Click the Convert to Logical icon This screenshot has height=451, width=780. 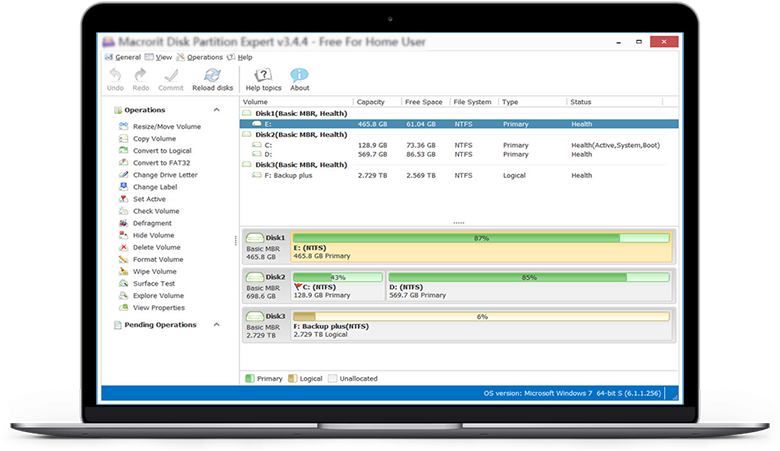coord(123,150)
